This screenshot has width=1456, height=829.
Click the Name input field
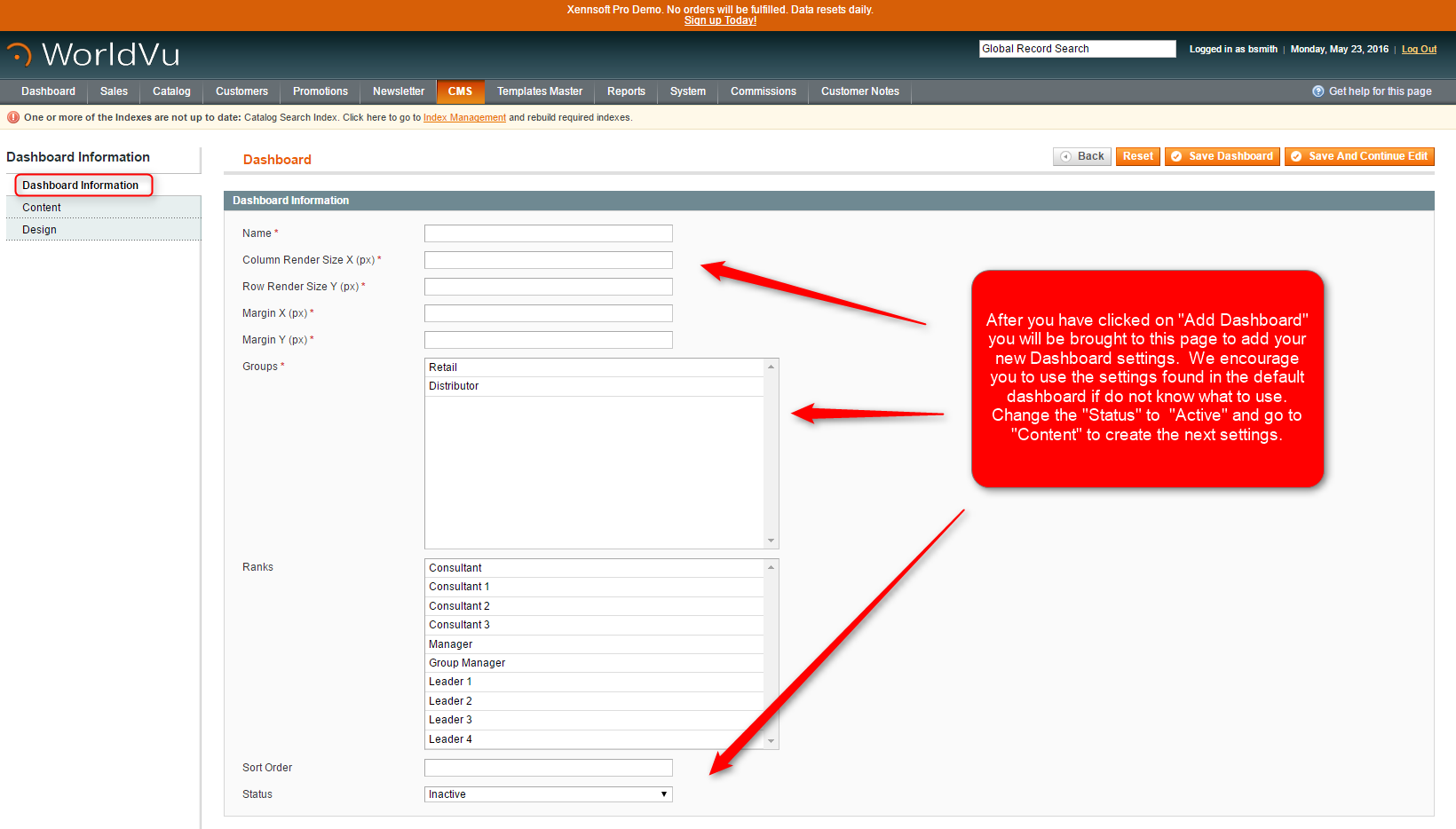click(548, 233)
